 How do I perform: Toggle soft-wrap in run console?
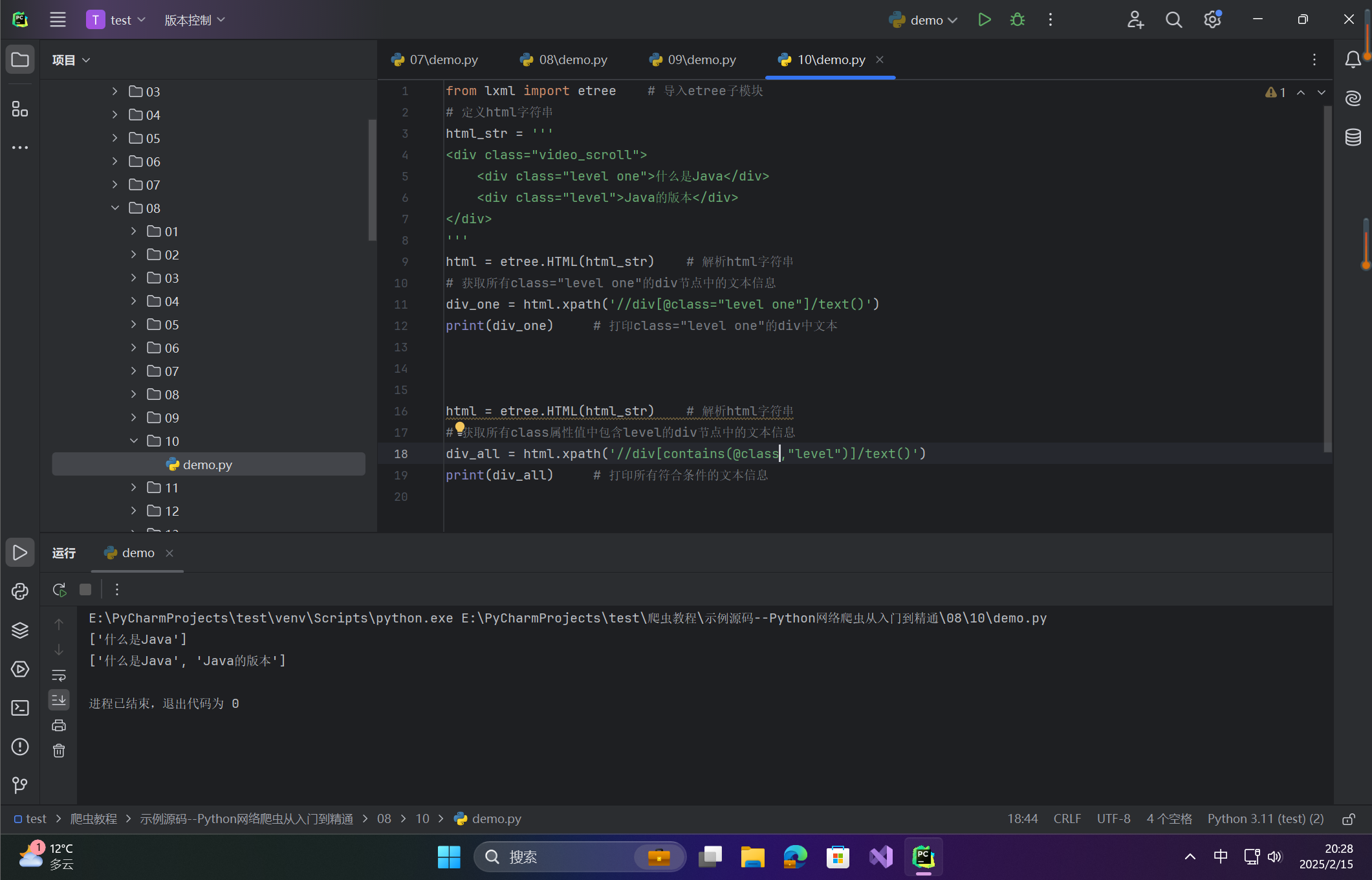point(59,675)
